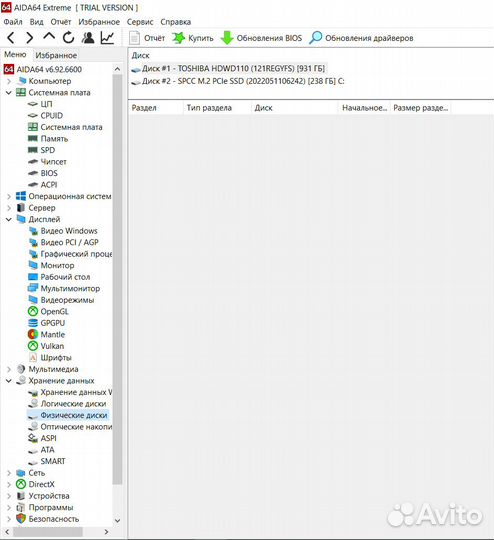Open the Сервис menu
This screenshot has width=494, height=540.
140,22
